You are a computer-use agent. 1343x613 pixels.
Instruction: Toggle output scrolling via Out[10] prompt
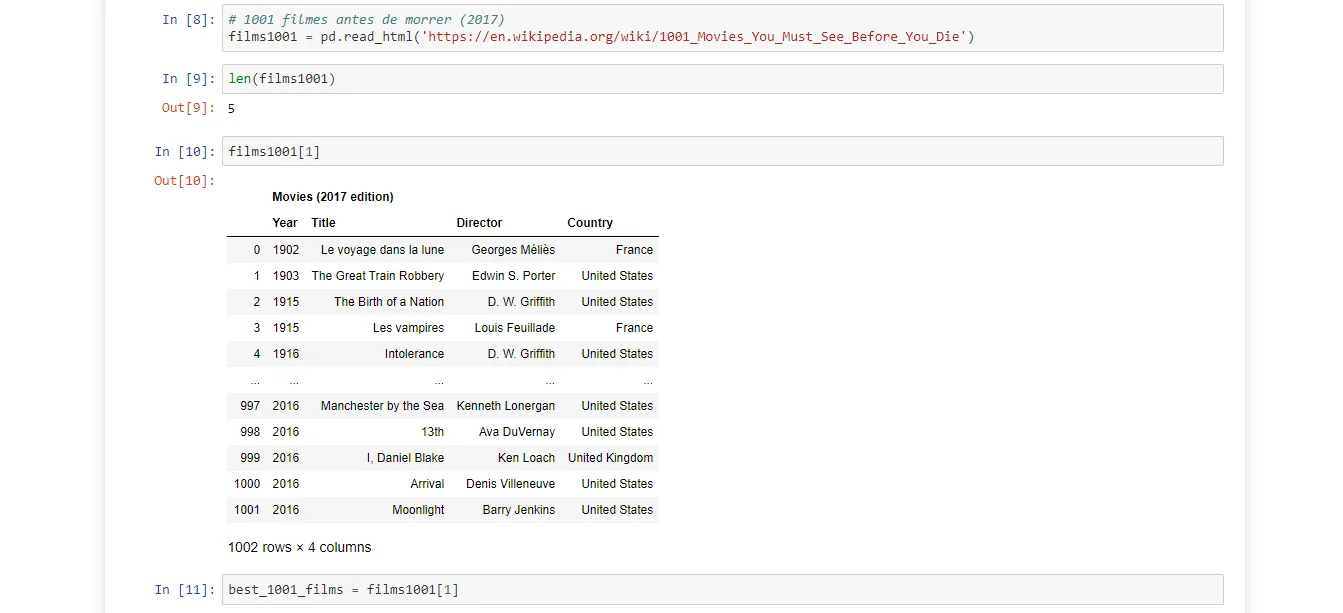pos(184,181)
